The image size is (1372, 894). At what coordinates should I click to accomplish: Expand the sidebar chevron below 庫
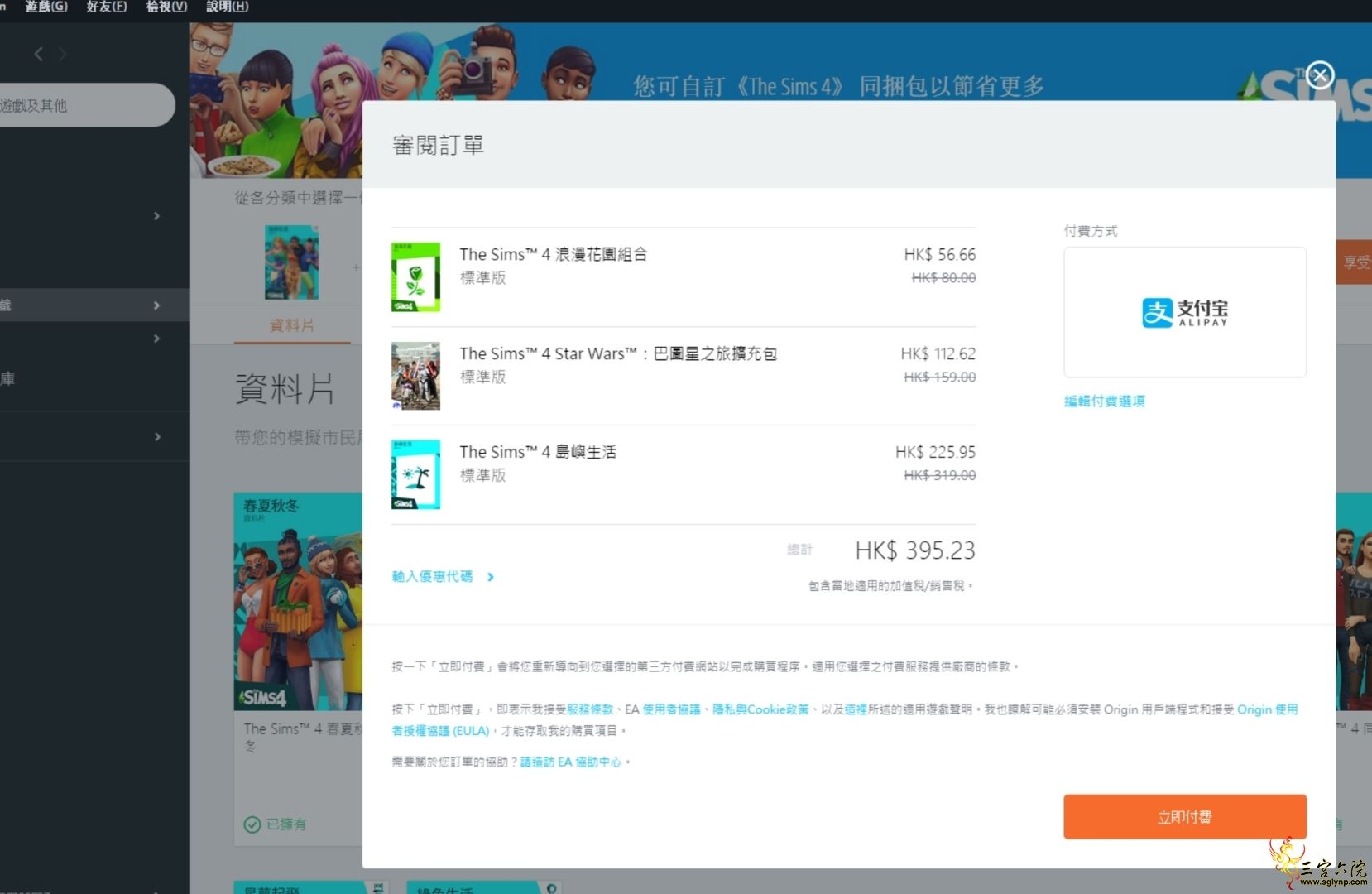pos(156,437)
